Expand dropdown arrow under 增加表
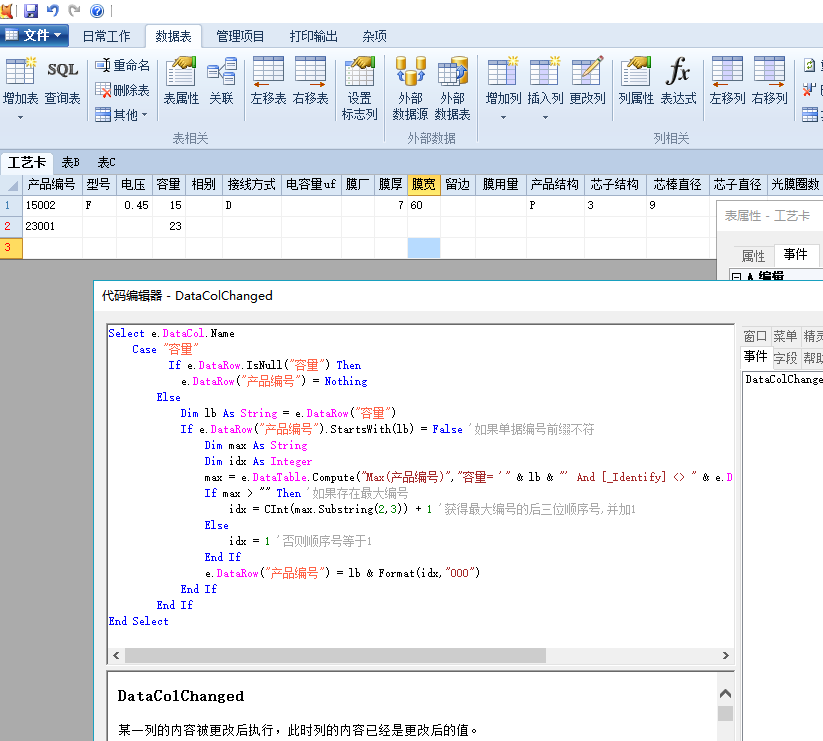The width and height of the screenshot is (823, 741). point(20,117)
